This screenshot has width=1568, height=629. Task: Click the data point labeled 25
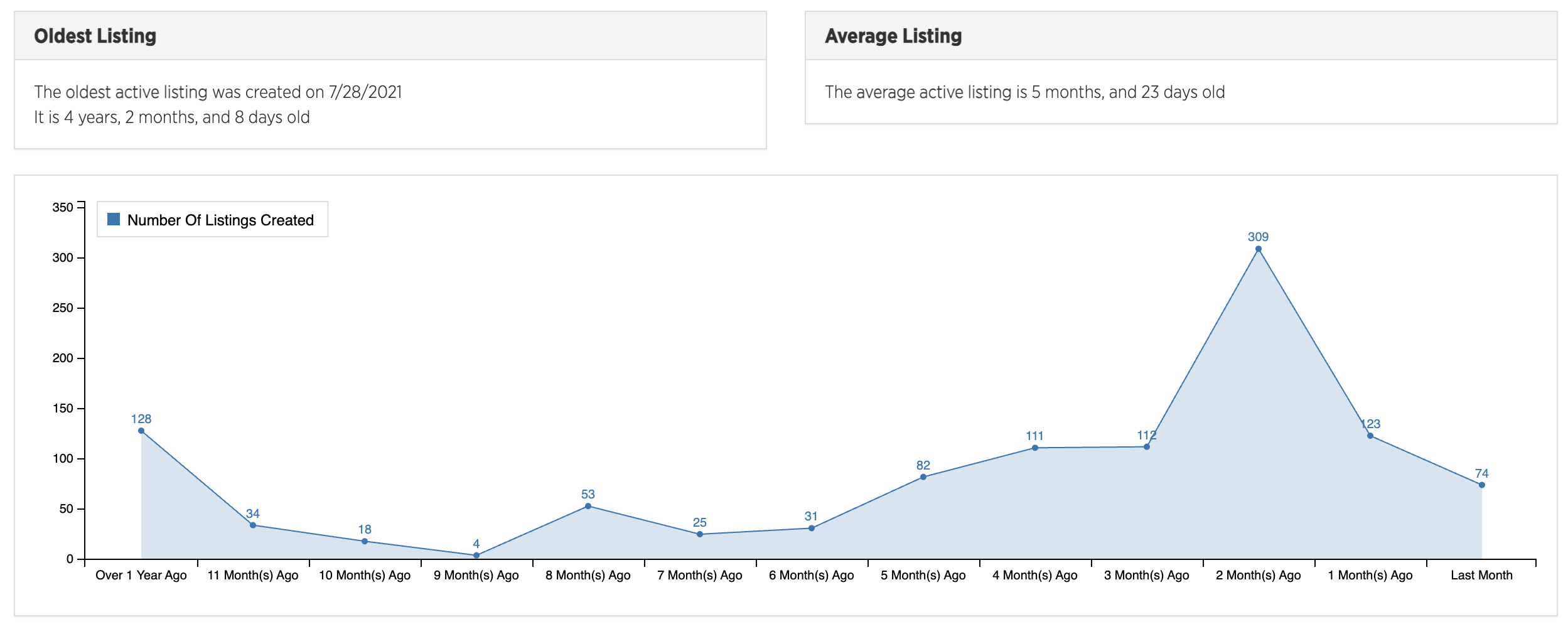click(x=700, y=534)
